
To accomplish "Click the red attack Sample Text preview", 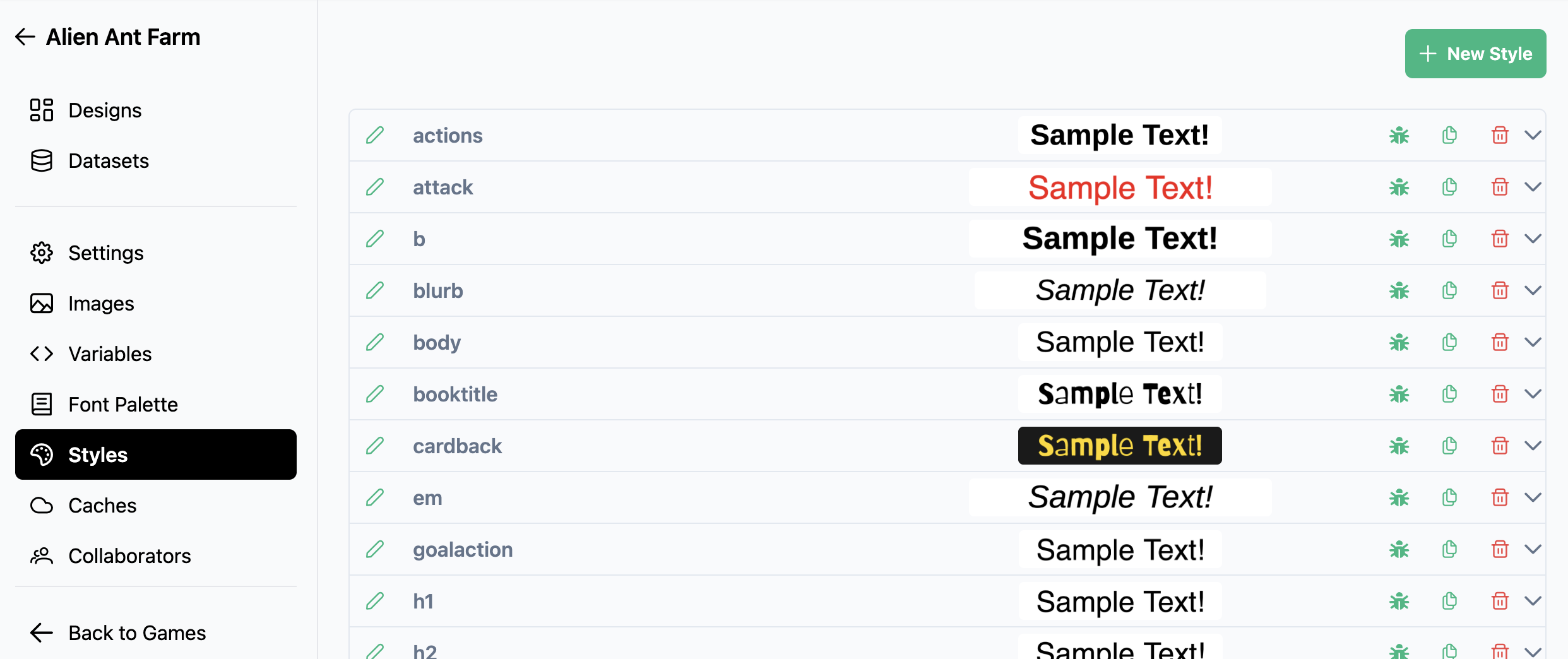I will tap(1120, 187).
